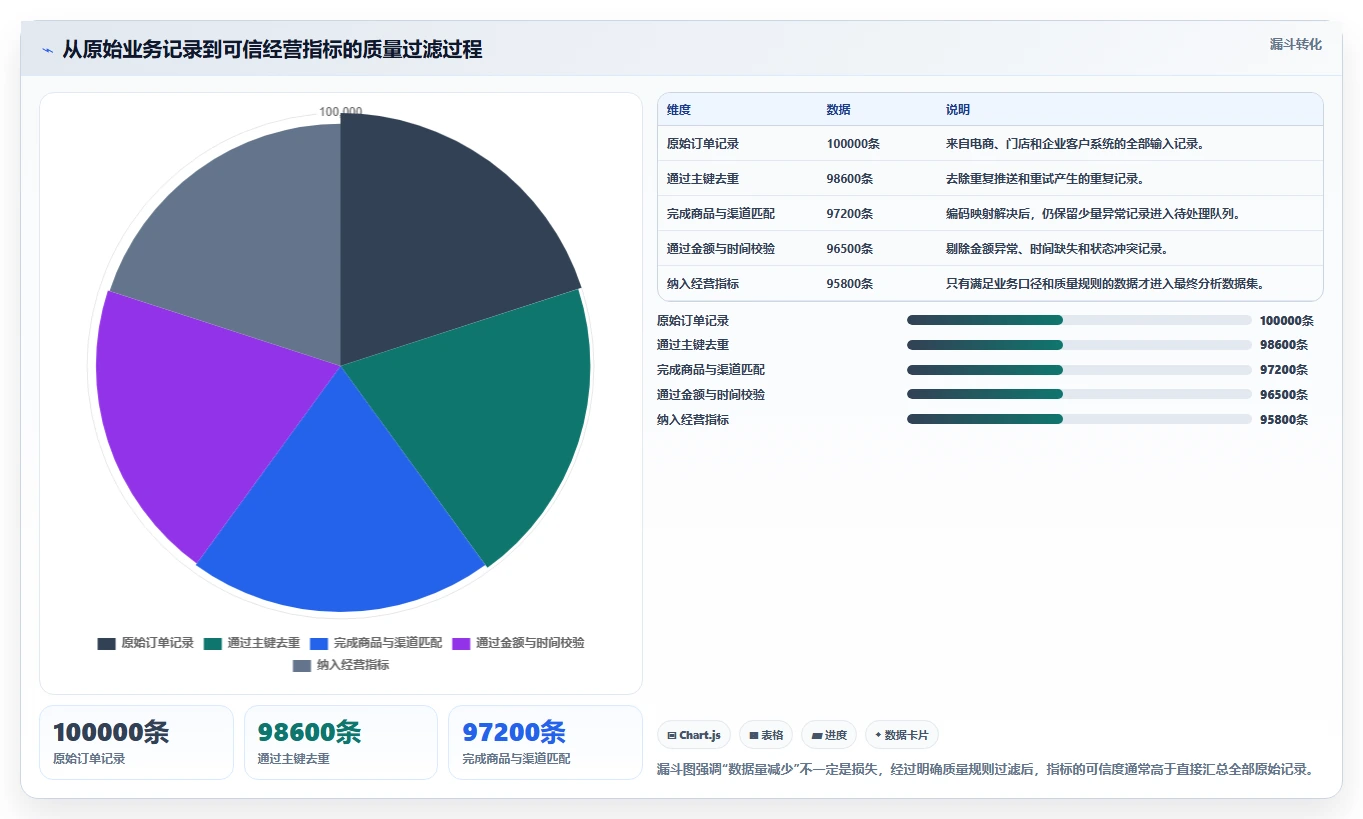Toggle the 通过金额与时间校验 legend swatch
This screenshot has height=819, width=1363.
pos(462,643)
